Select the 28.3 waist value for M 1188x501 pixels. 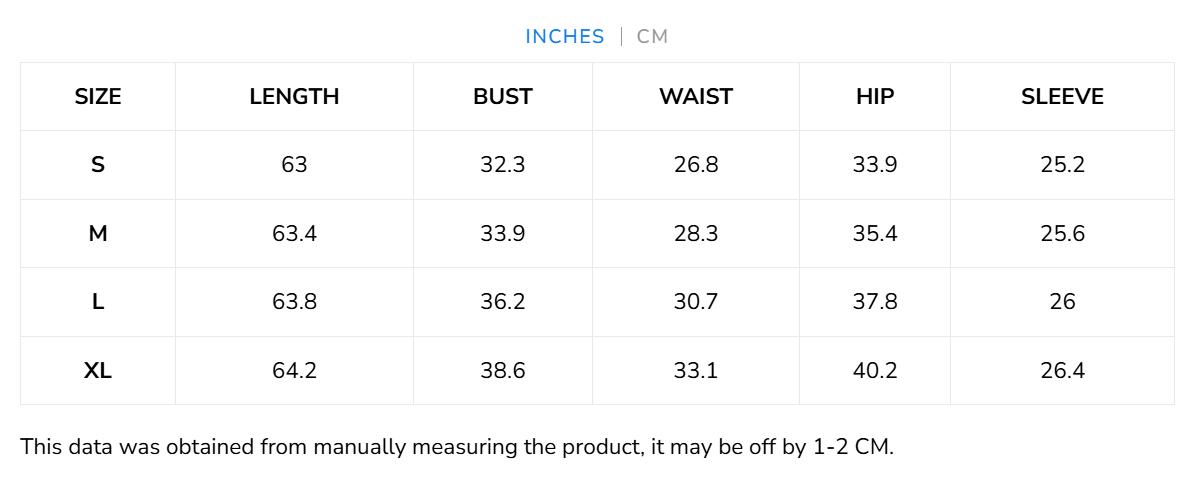tap(695, 234)
